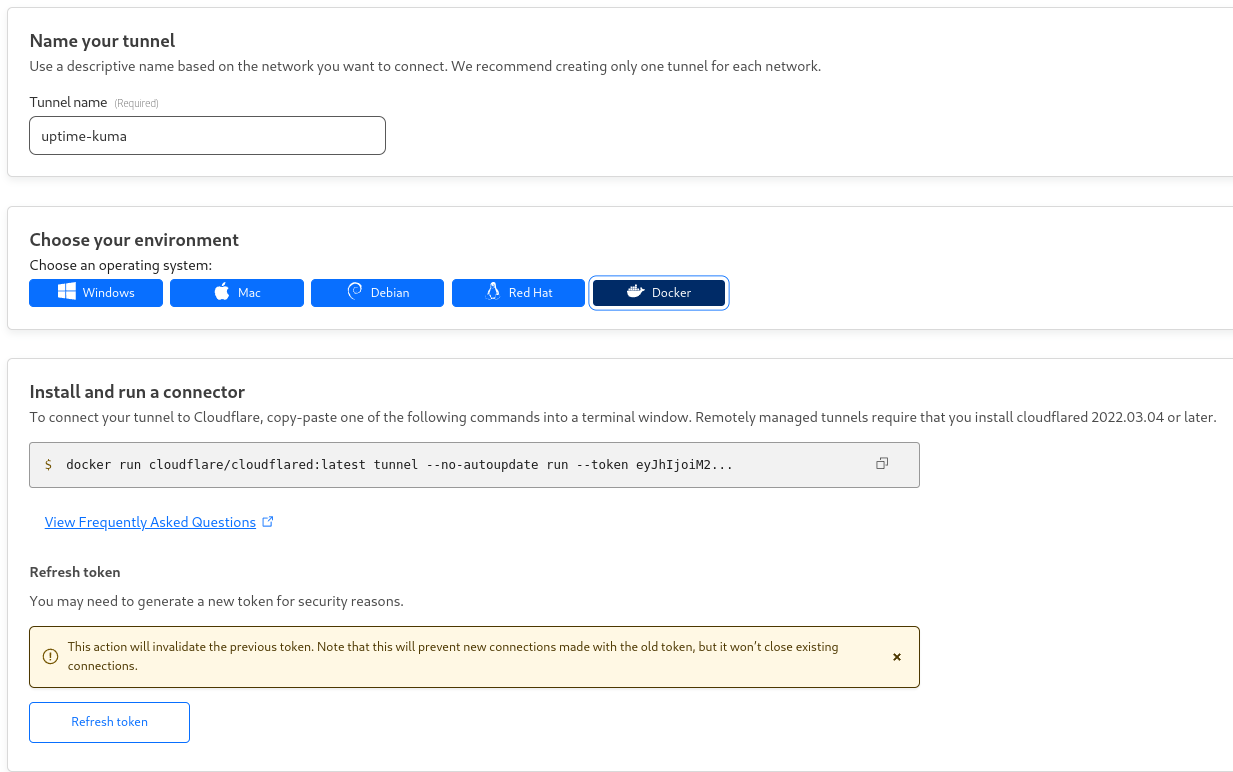The height and width of the screenshot is (772, 1233).
Task: Focus the Tunnel name input field
Action: click(x=207, y=136)
